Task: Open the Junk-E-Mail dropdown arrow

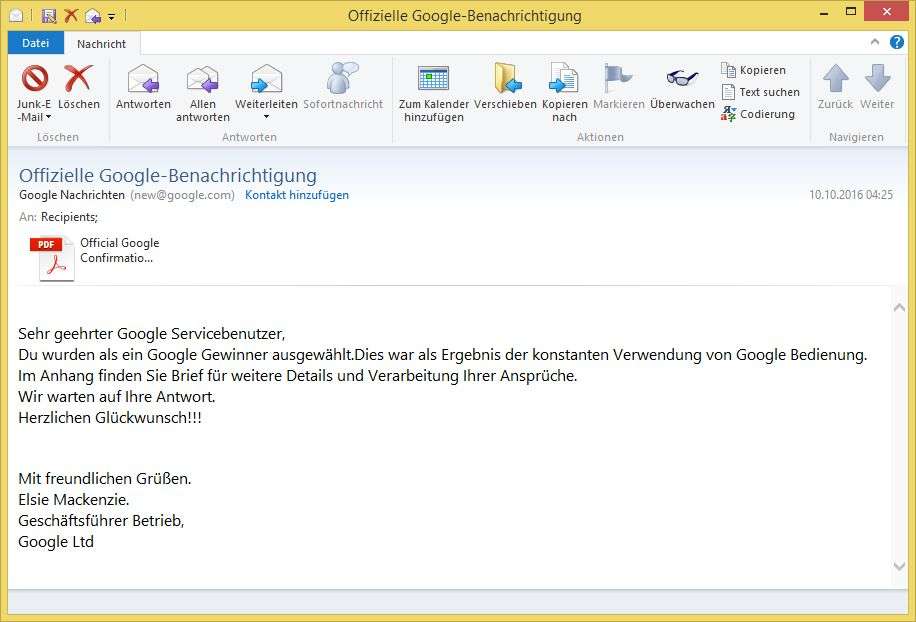Action: (x=48, y=117)
